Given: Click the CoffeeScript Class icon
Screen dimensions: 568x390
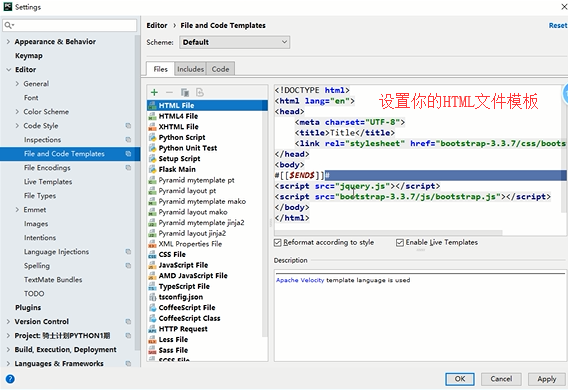Looking at the screenshot, I should point(153,318).
